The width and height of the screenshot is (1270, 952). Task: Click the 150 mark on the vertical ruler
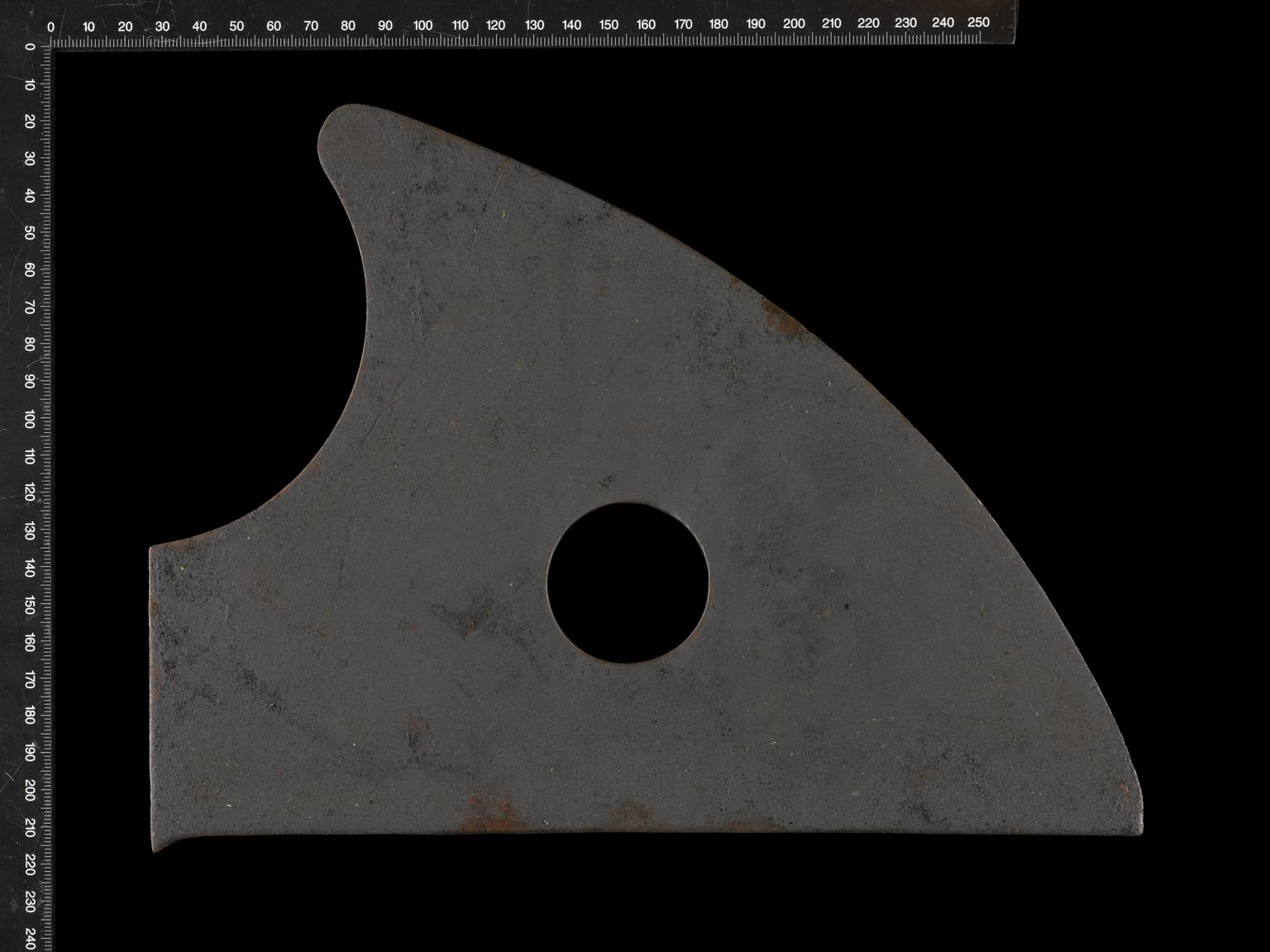(x=30, y=606)
